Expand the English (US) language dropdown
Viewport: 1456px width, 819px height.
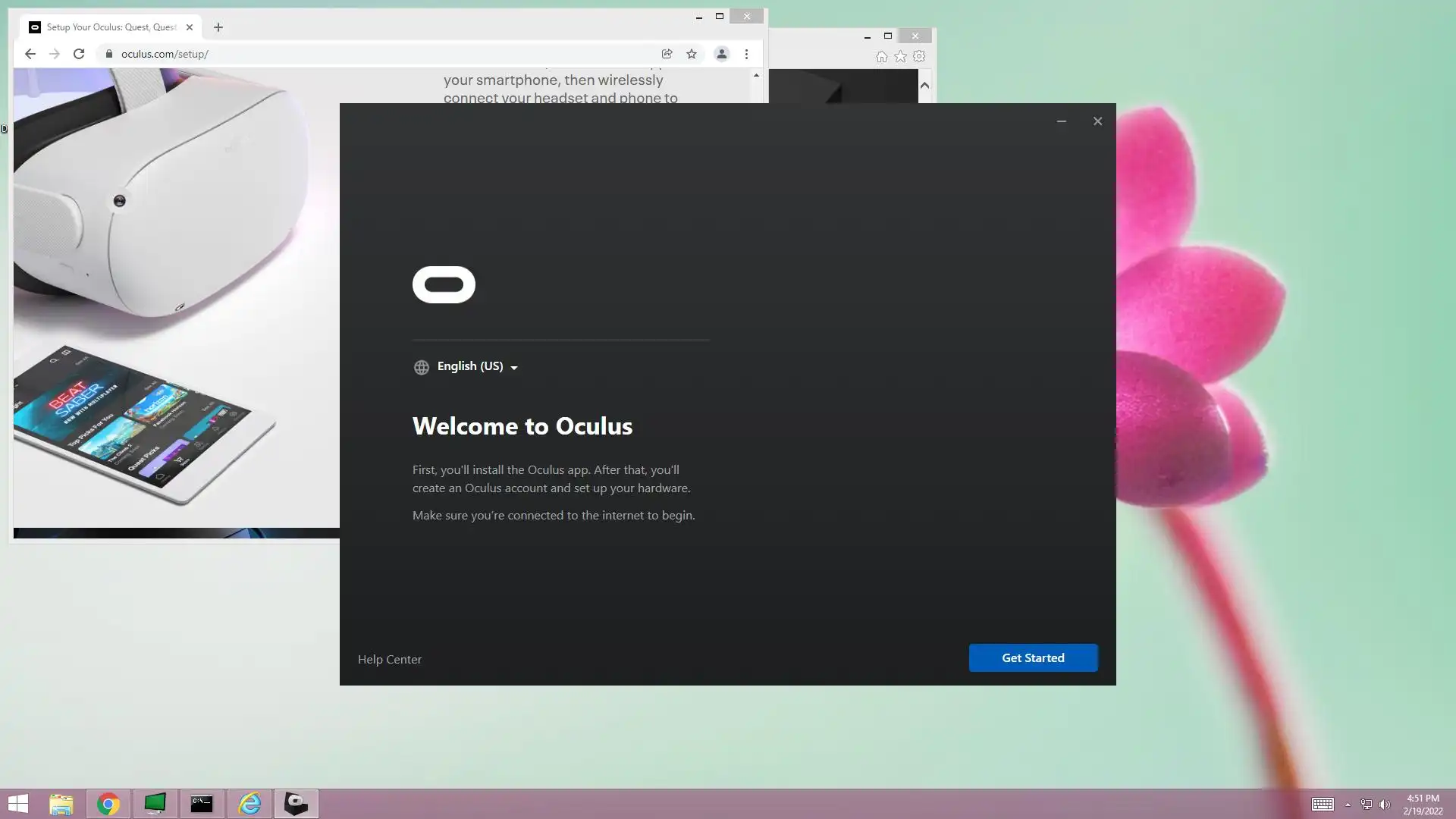click(x=478, y=366)
